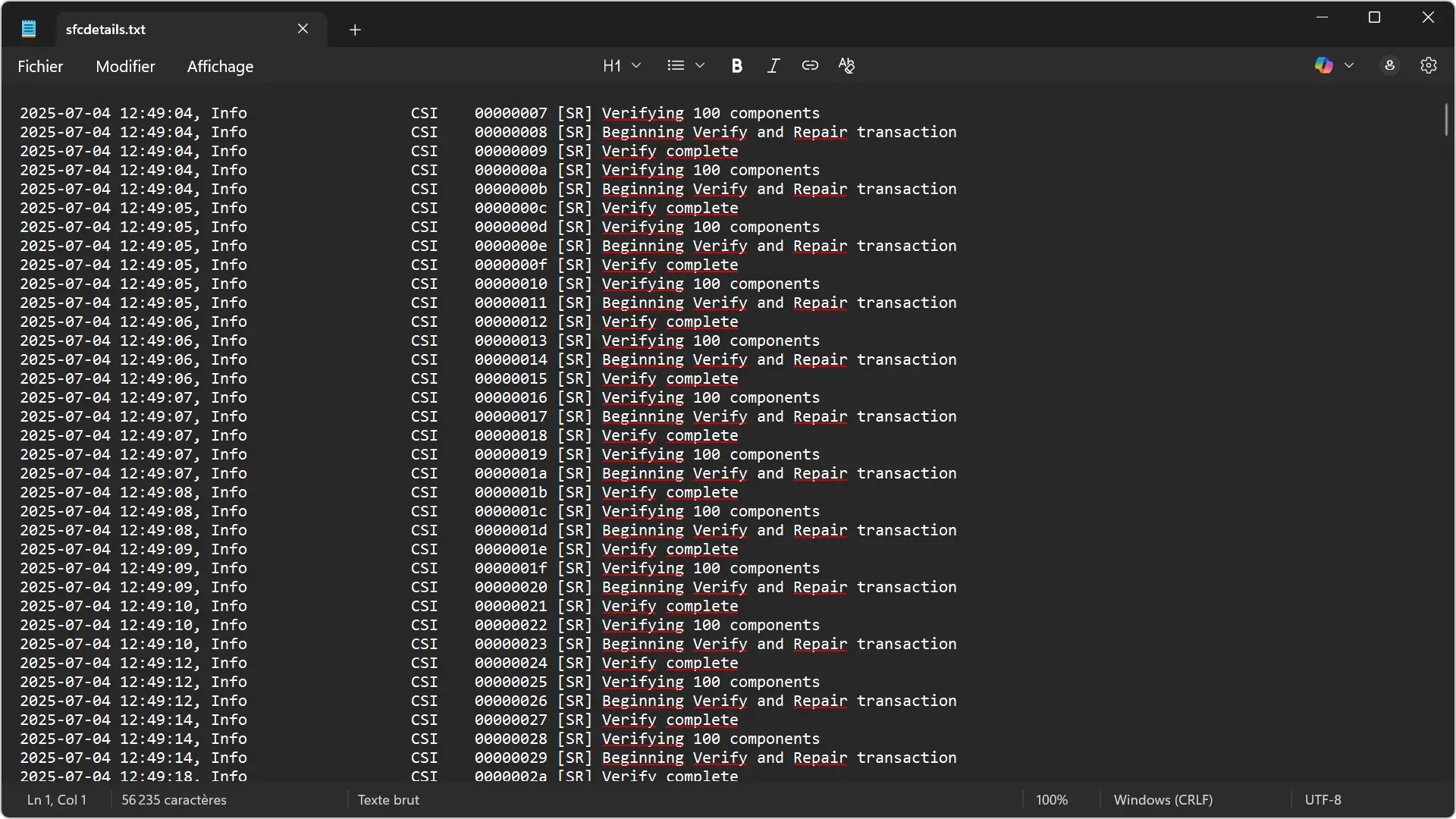The width and height of the screenshot is (1456, 819).
Task: Open Copilot assistant
Action: pyautogui.click(x=1324, y=65)
